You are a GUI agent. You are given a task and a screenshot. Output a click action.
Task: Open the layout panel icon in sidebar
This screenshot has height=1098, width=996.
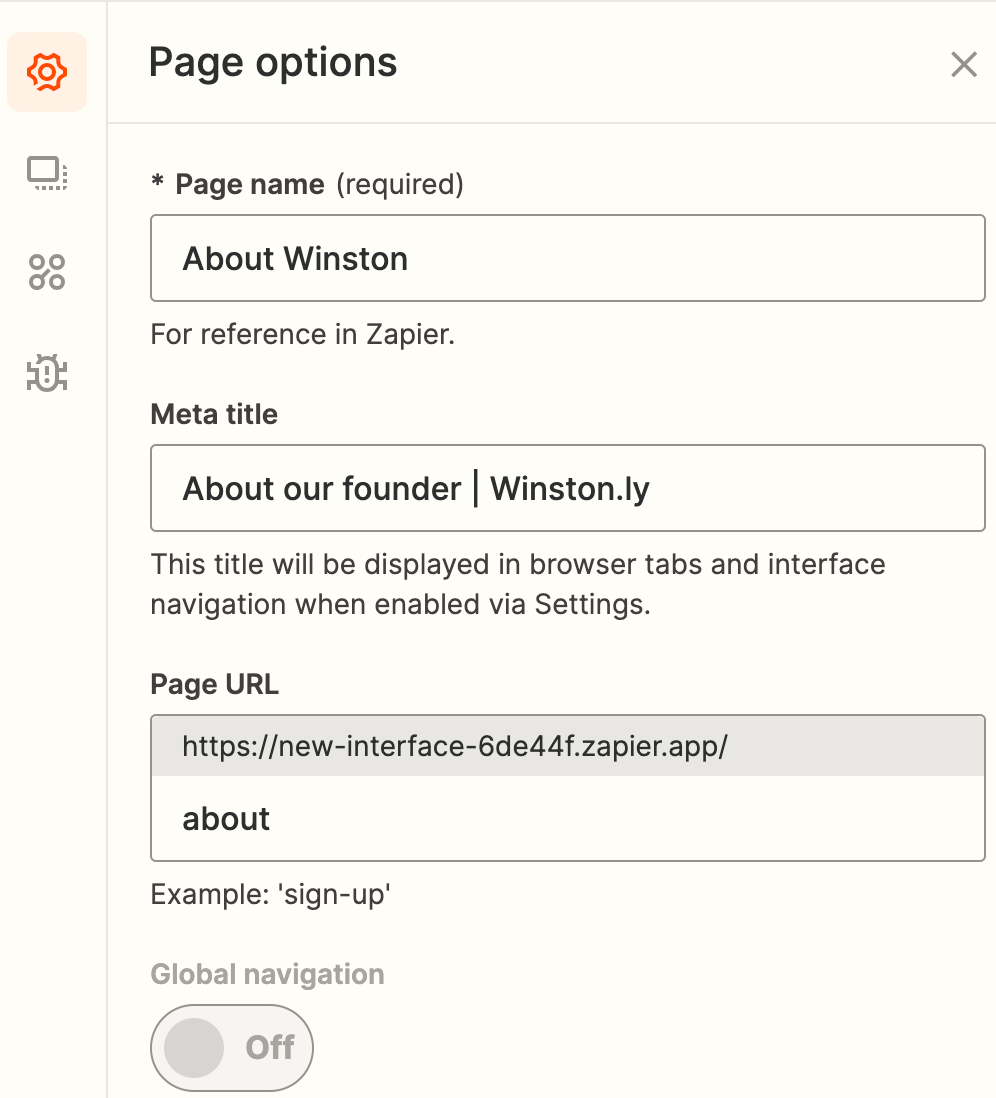47,173
